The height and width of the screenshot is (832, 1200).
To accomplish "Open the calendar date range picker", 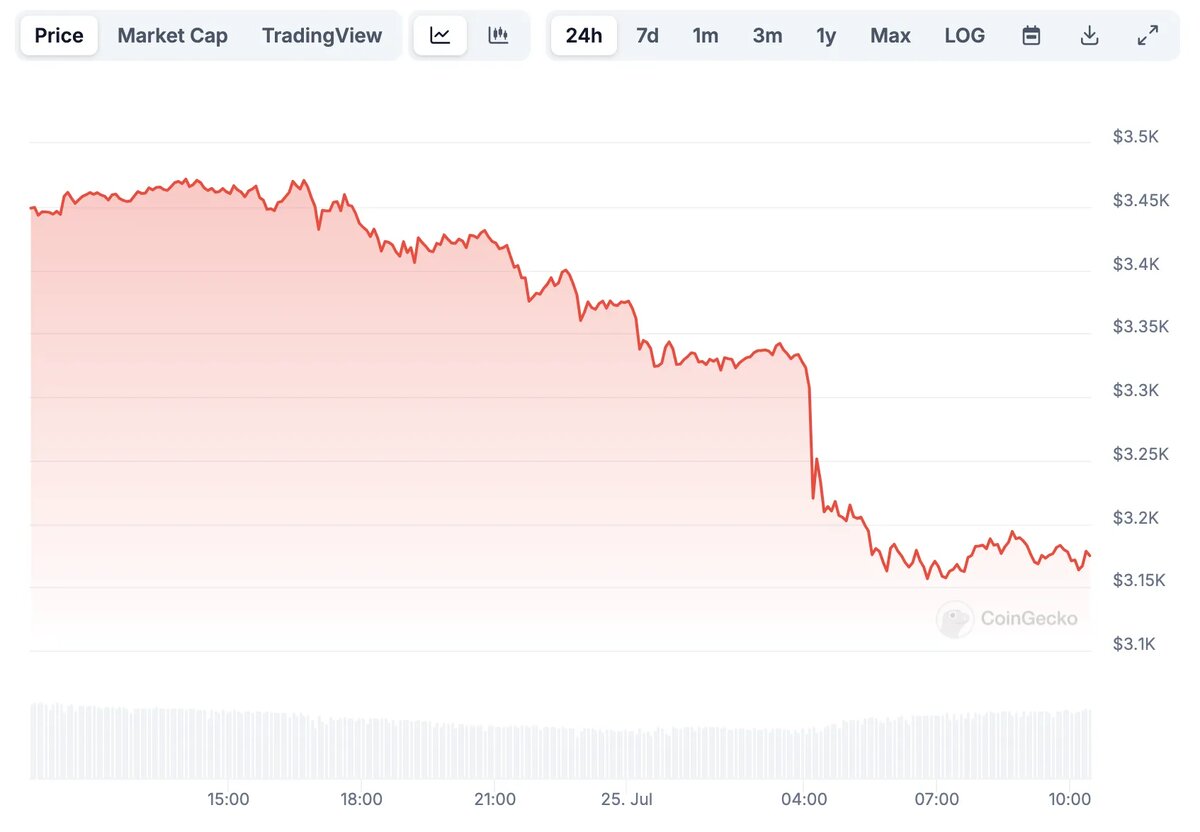I will coord(1031,35).
